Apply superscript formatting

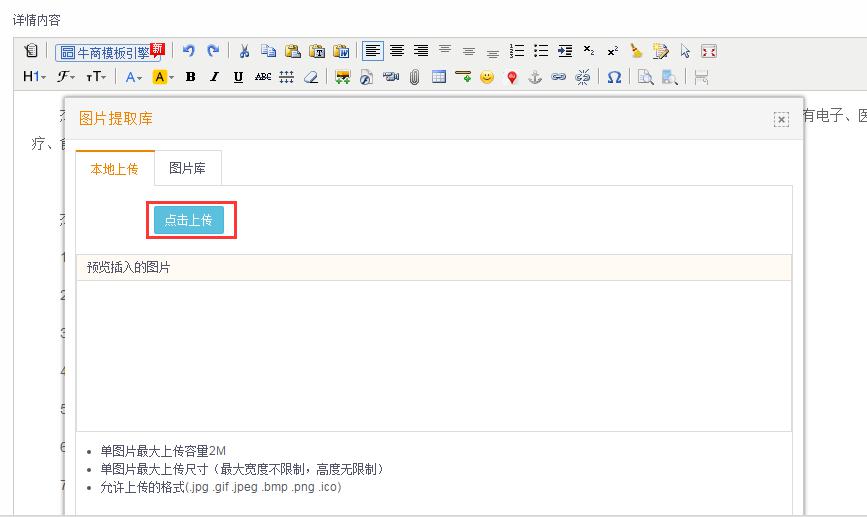tap(613, 51)
